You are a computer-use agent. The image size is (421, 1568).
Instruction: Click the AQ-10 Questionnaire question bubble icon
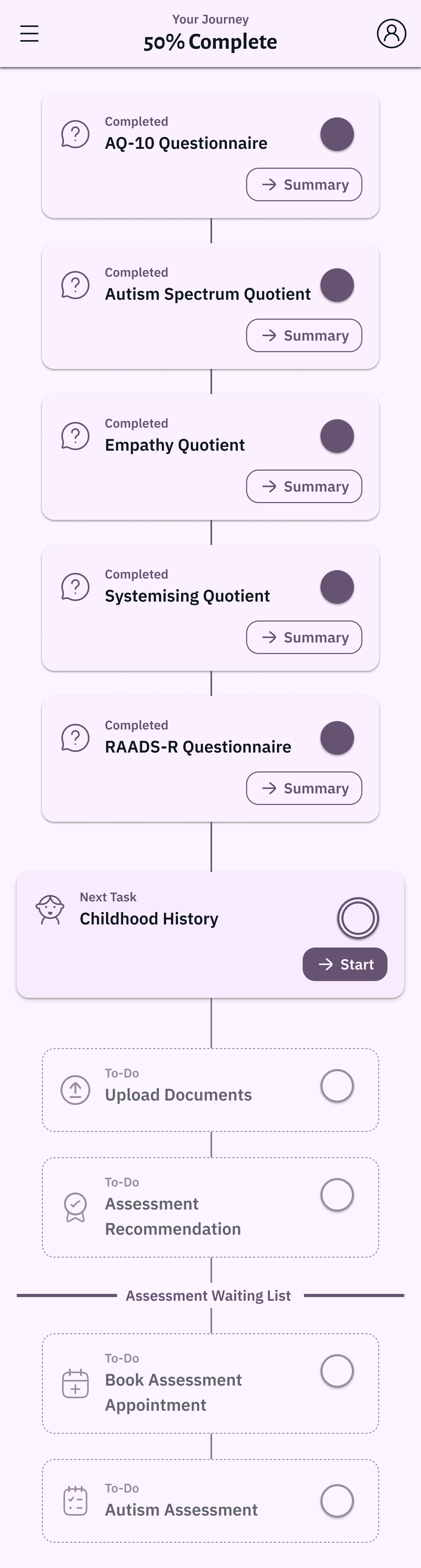(x=75, y=134)
